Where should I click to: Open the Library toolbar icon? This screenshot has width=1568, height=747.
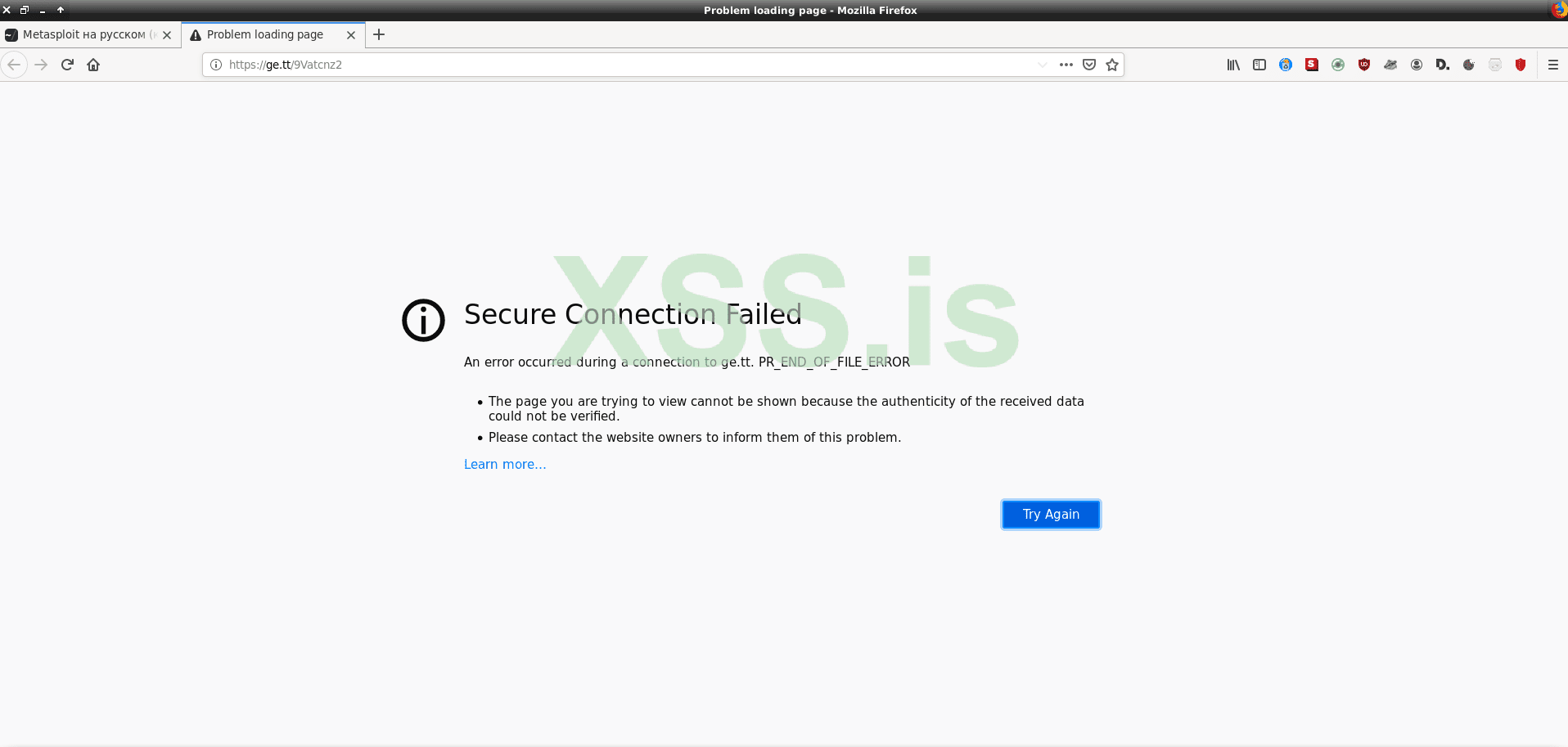pyautogui.click(x=1232, y=65)
